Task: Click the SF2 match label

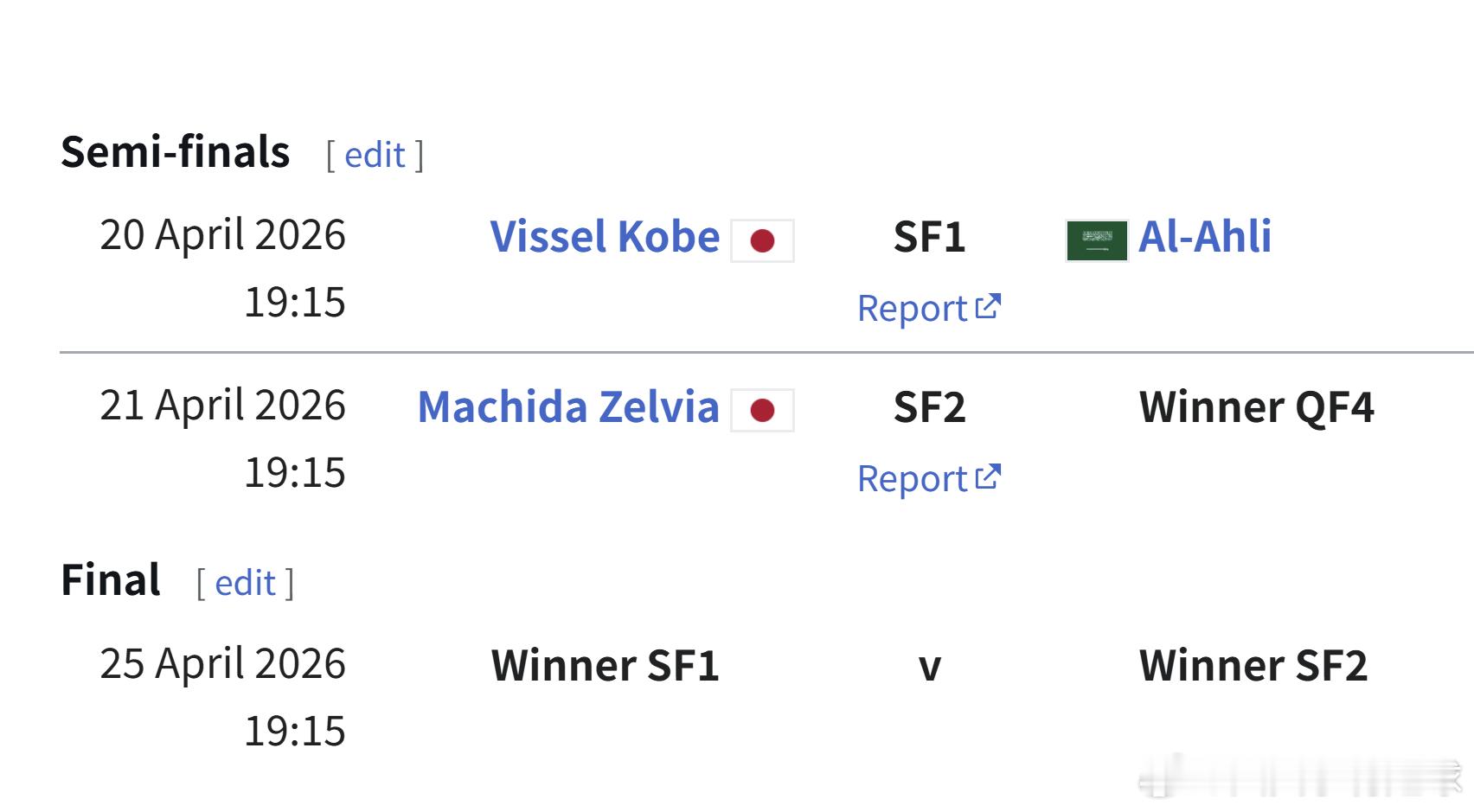Action: point(929,407)
